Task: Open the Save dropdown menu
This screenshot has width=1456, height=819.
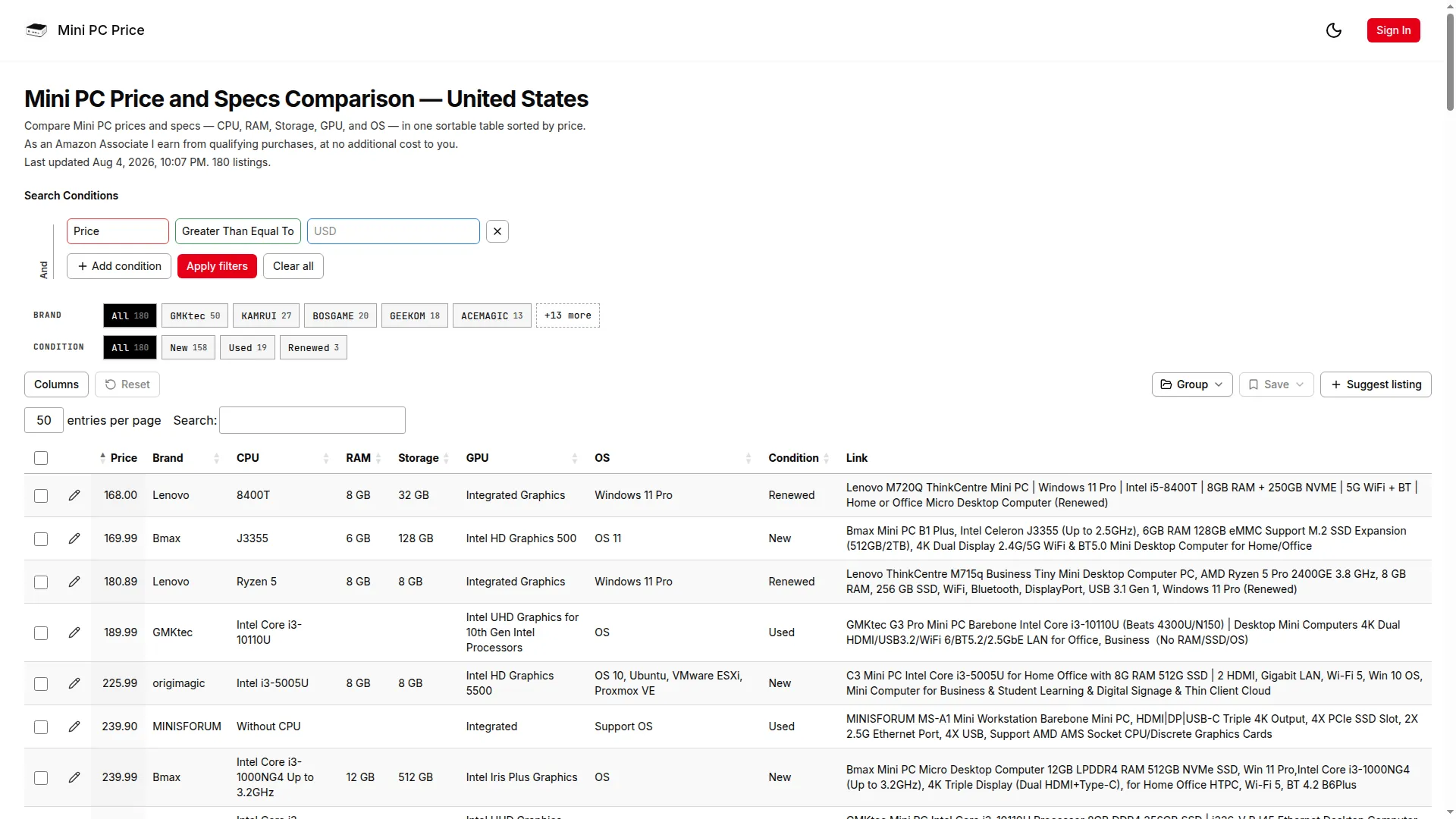Action: click(x=1276, y=384)
